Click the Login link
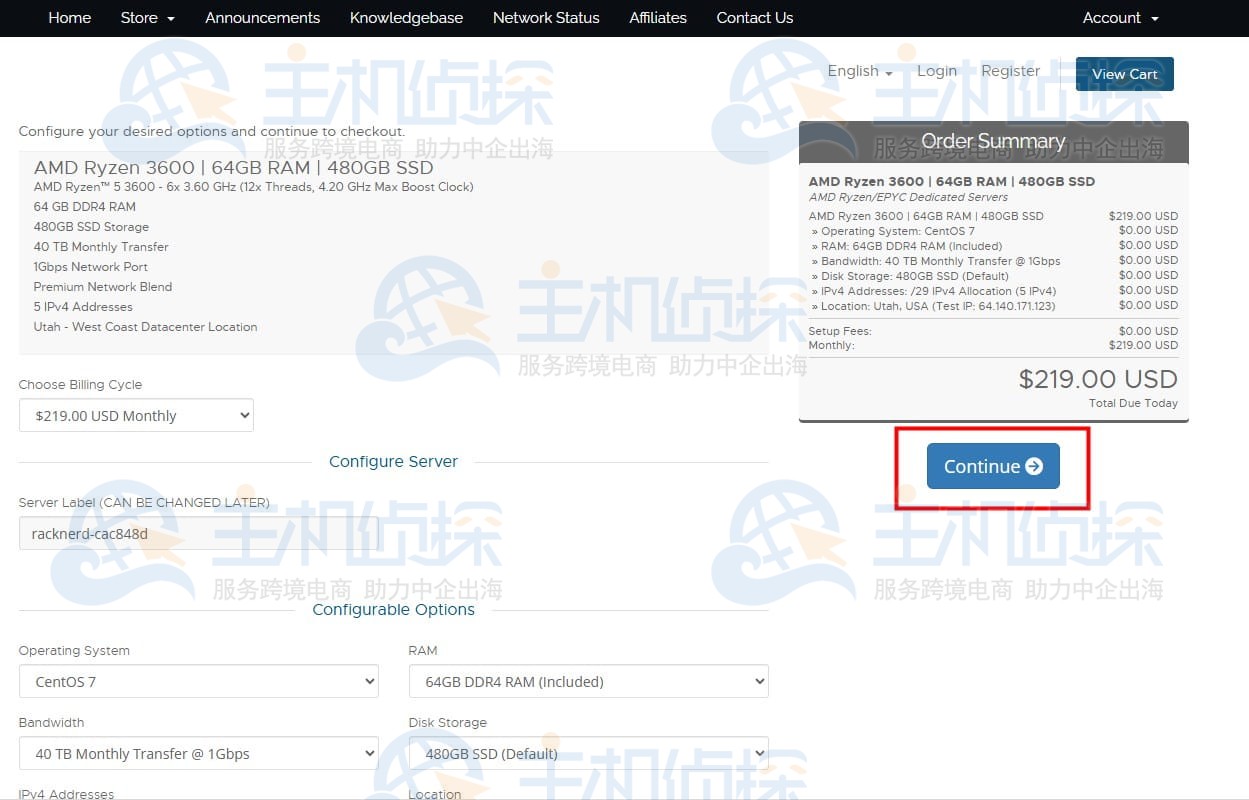1249x800 pixels. pyautogui.click(x=936, y=71)
